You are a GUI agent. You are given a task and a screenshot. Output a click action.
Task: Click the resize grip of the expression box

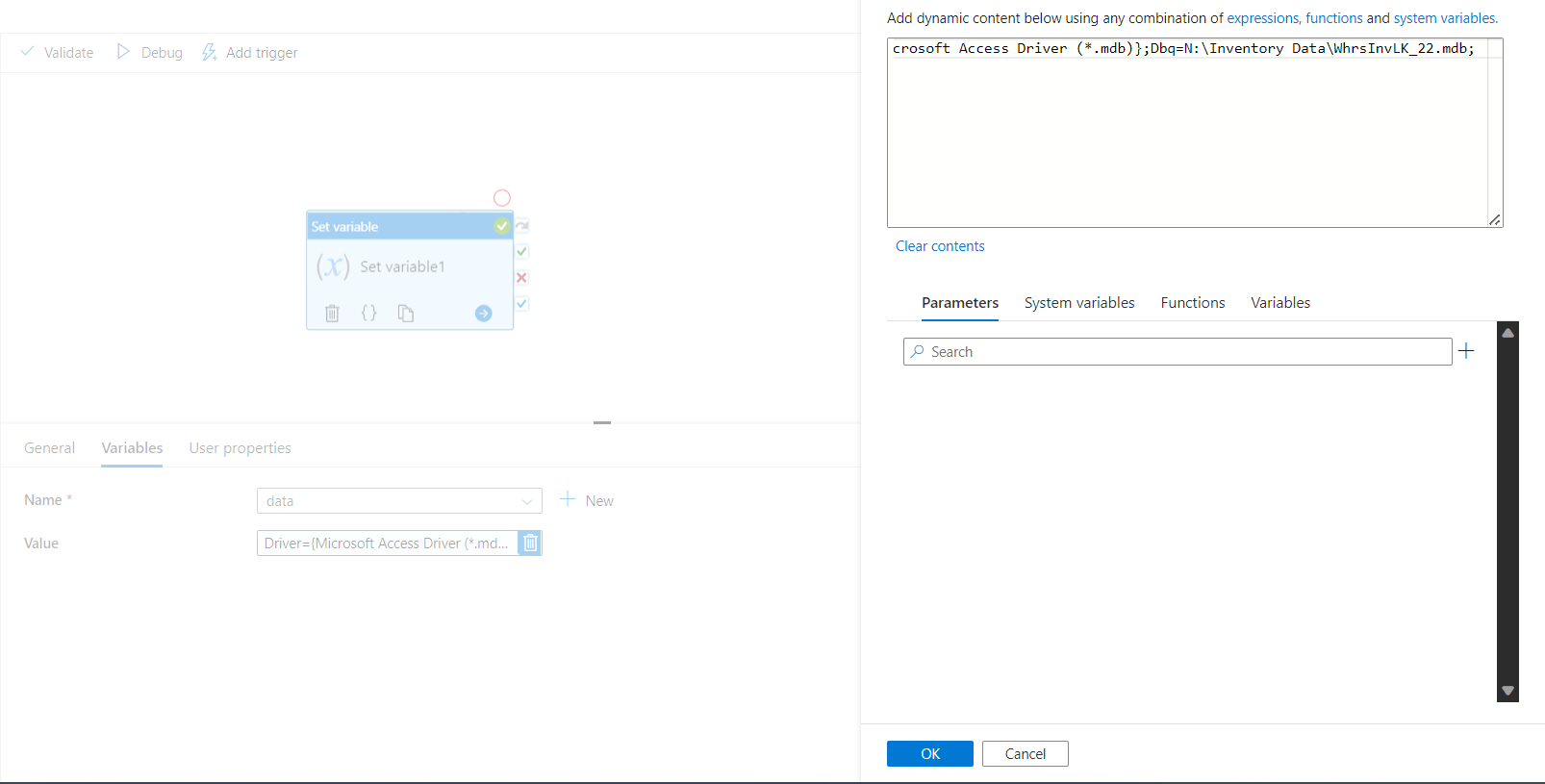click(x=1495, y=220)
